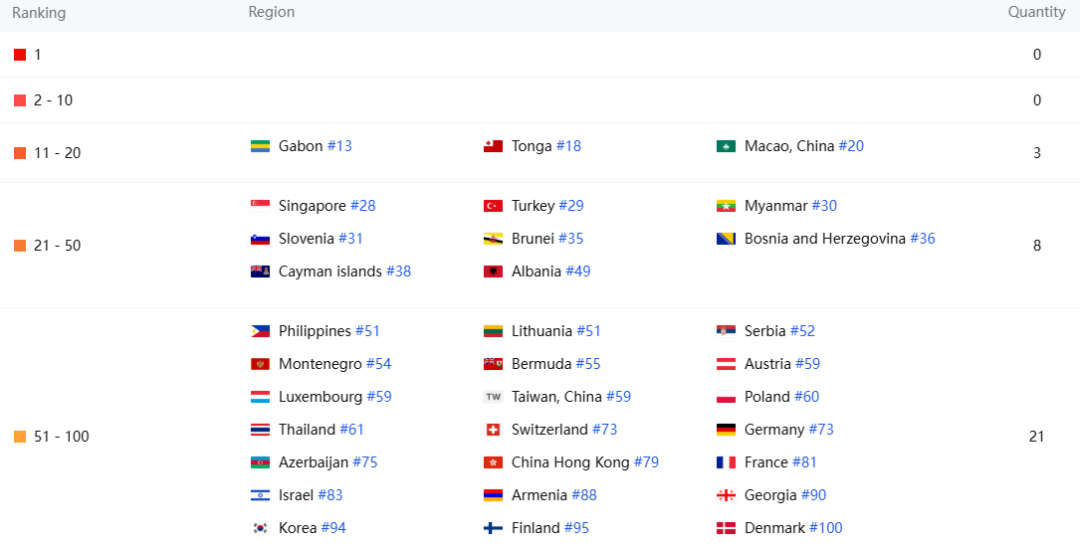Viewport: 1080px width, 547px height.
Task: Click the Luxembourg flag icon
Action: click(x=260, y=397)
